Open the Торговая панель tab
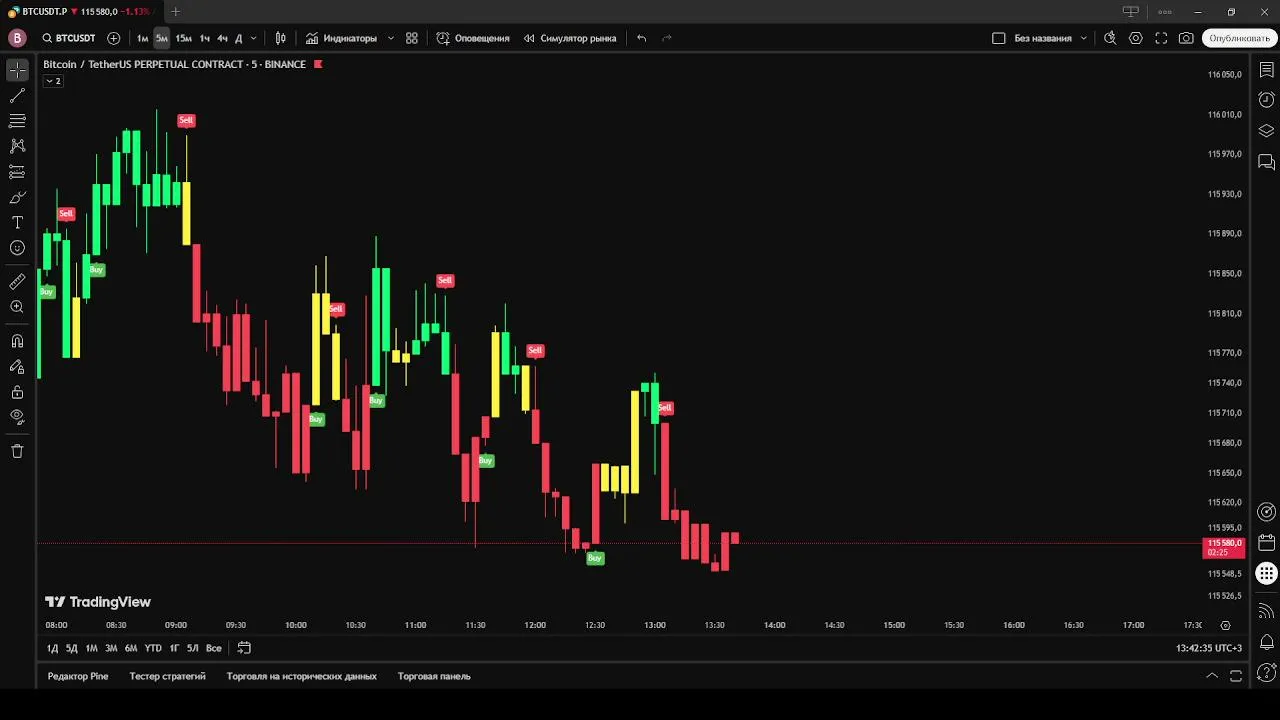This screenshot has height=720, width=1280. click(434, 676)
